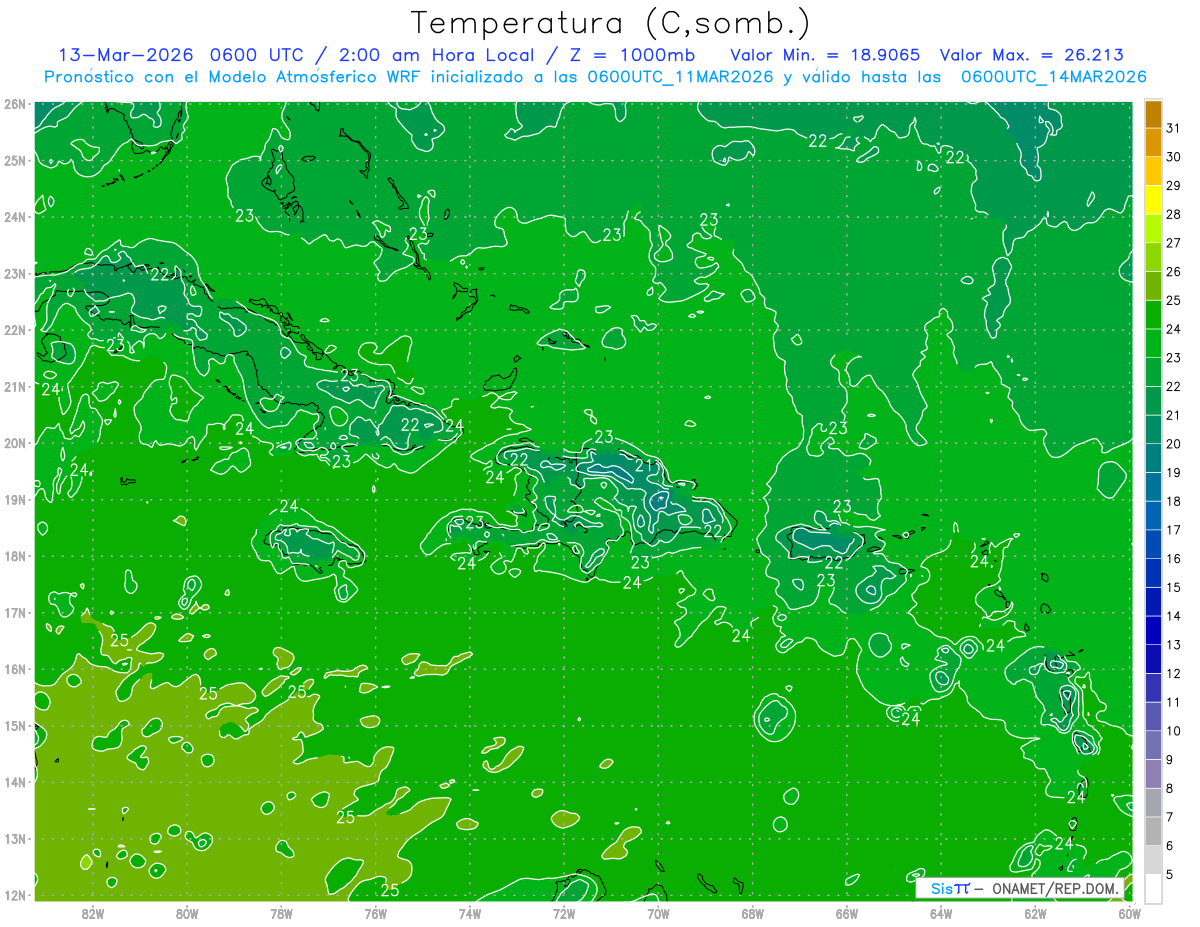Click the 24N latitude label
The image size is (1200, 927).
tap(14, 217)
